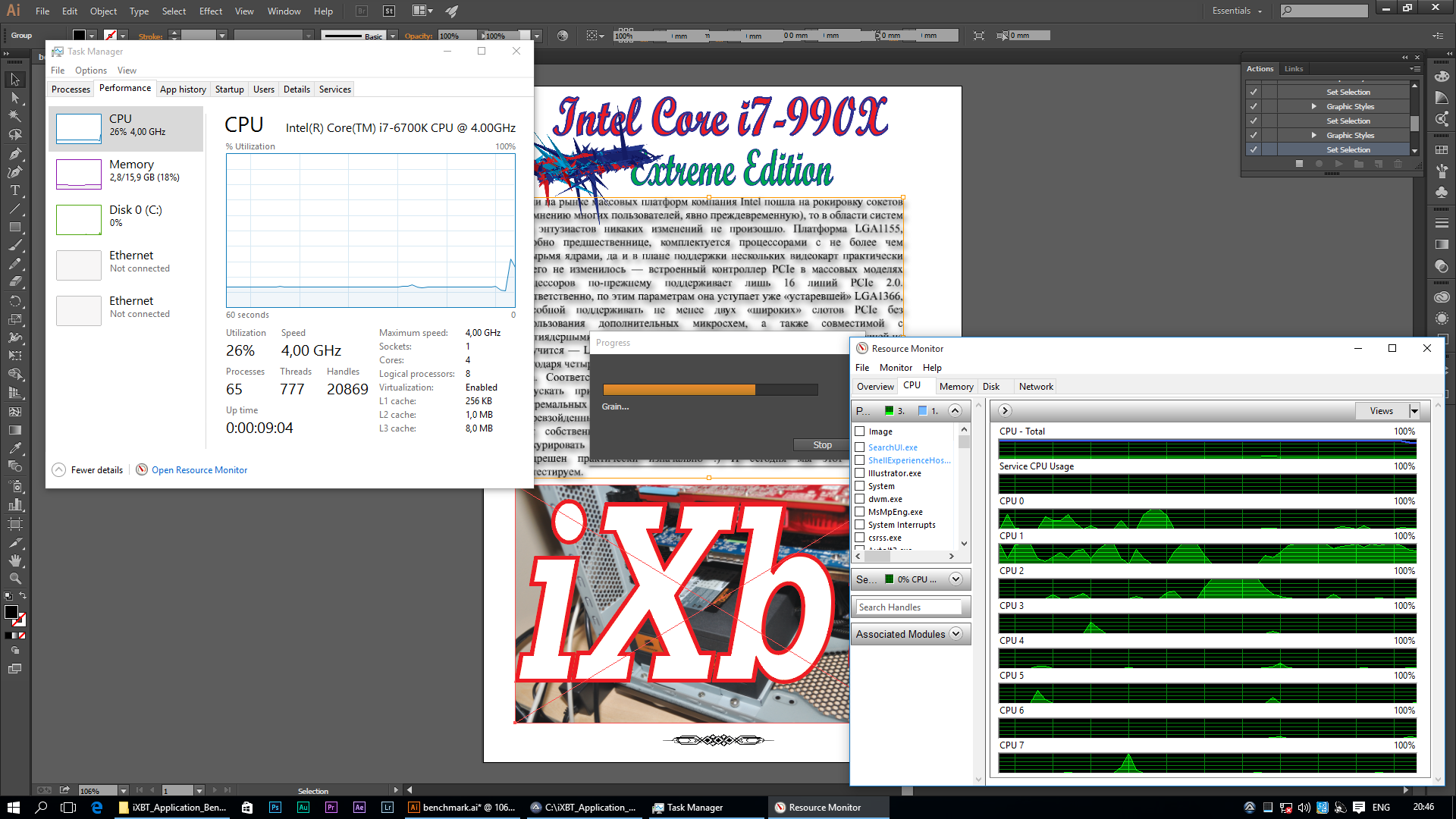The height and width of the screenshot is (819, 1456).
Task: Select the Eyedropper tool
Action: (x=14, y=449)
